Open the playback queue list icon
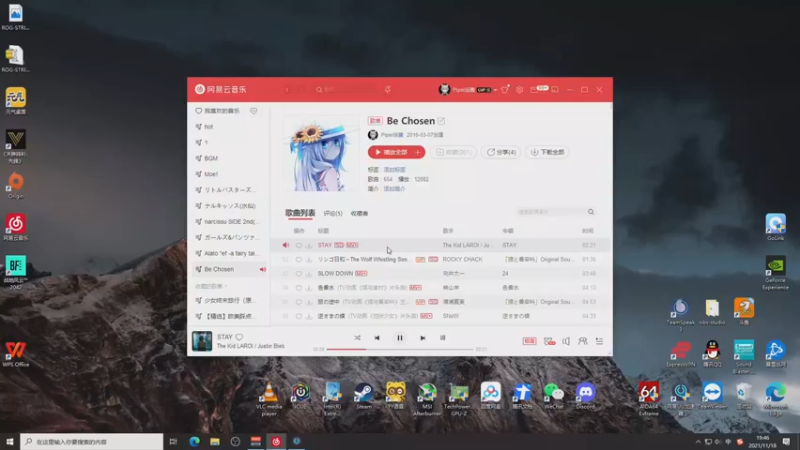The height and width of the screenshot is (450, 800). pos(599,341)
